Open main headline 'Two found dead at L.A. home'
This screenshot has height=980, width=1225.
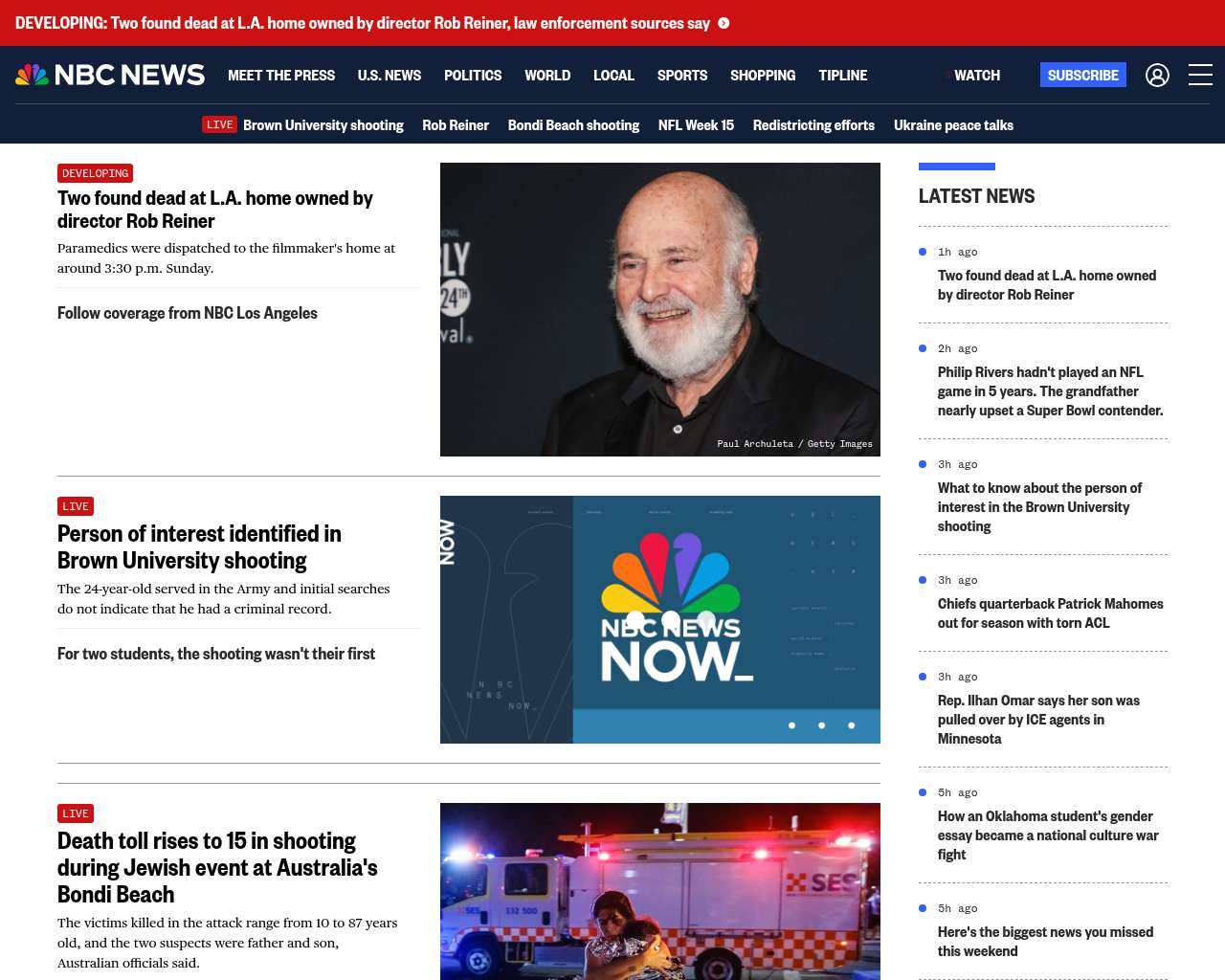pos(215,210)
